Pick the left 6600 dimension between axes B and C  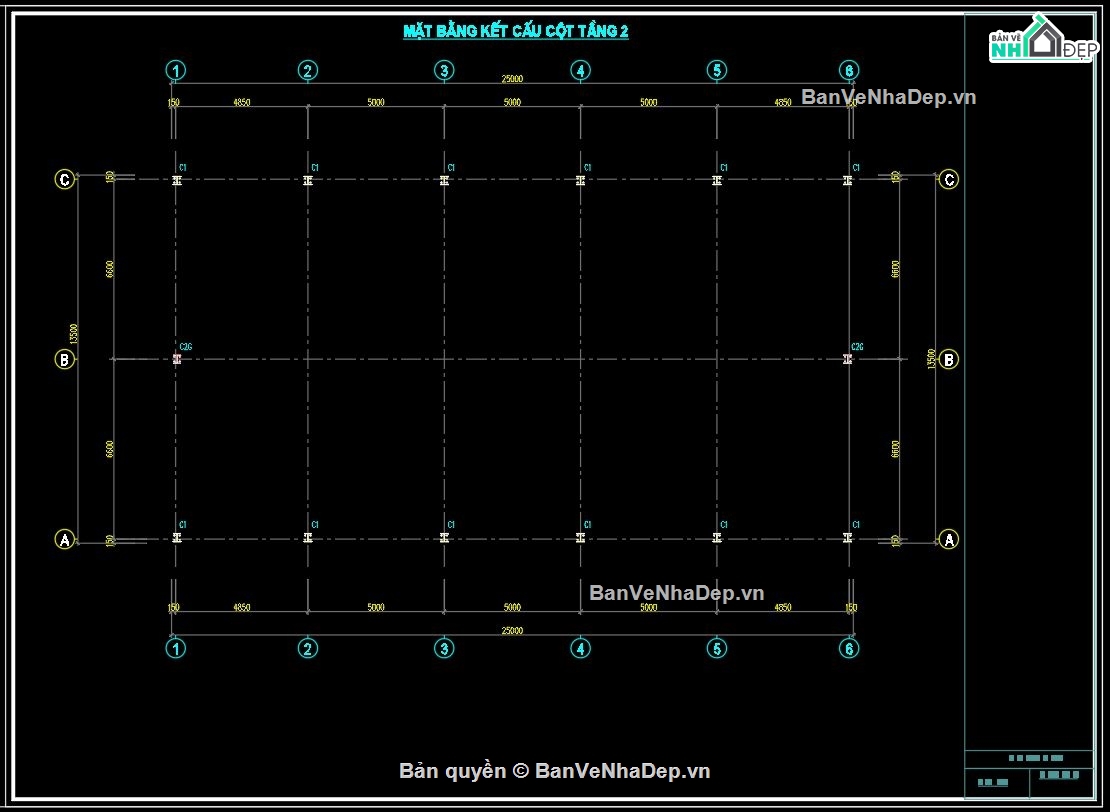coord(110,270)
